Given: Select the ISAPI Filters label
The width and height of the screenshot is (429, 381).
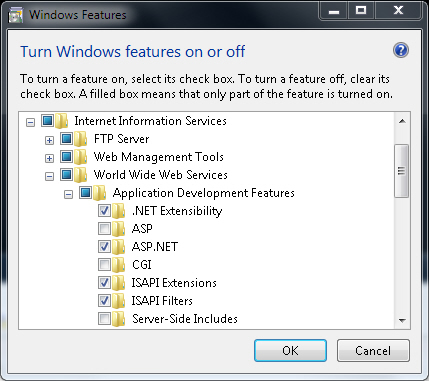Looking at the screenshot, I should (162, 301).
